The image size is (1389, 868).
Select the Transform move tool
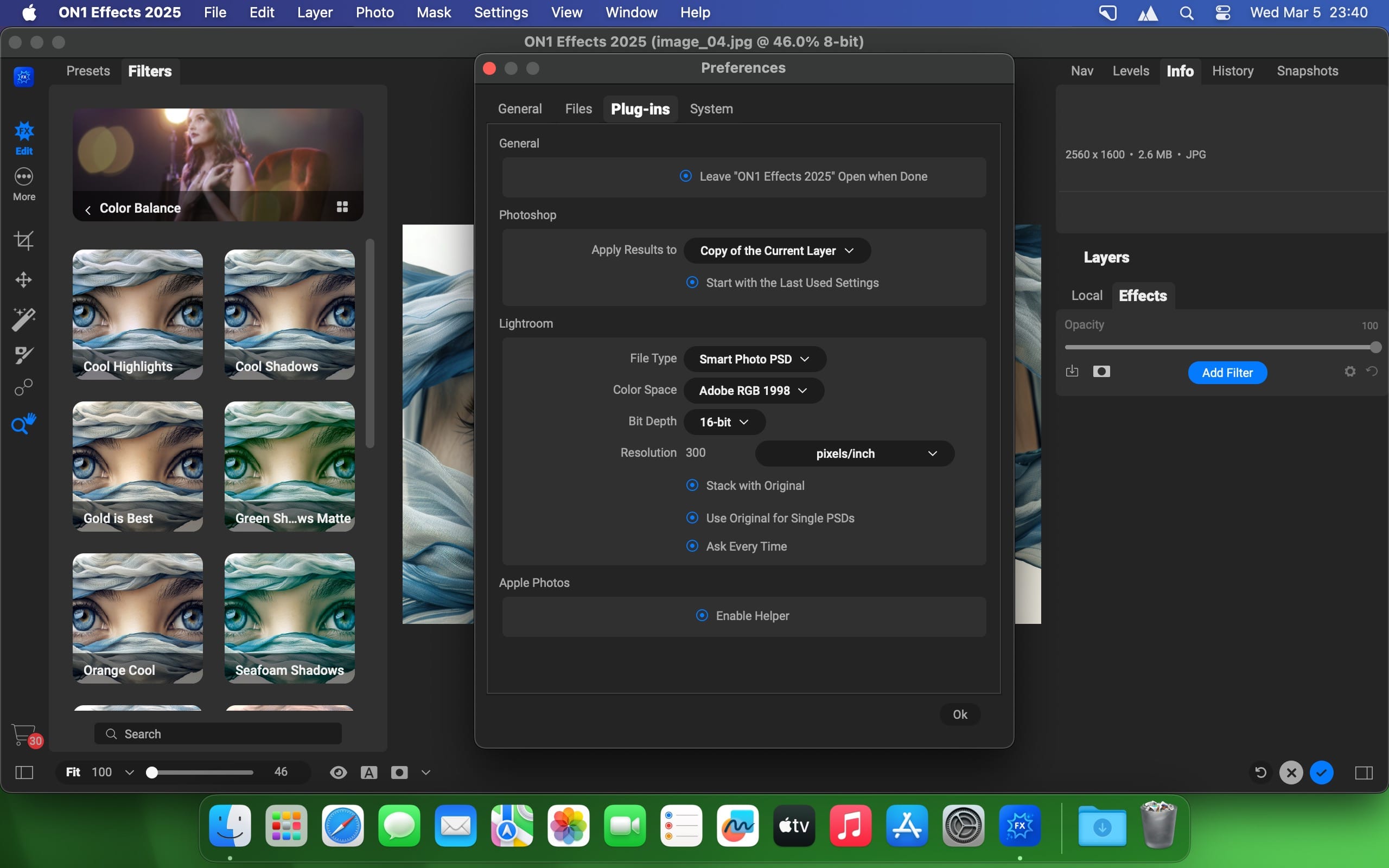pyautogui.click(x=23, y=279)
